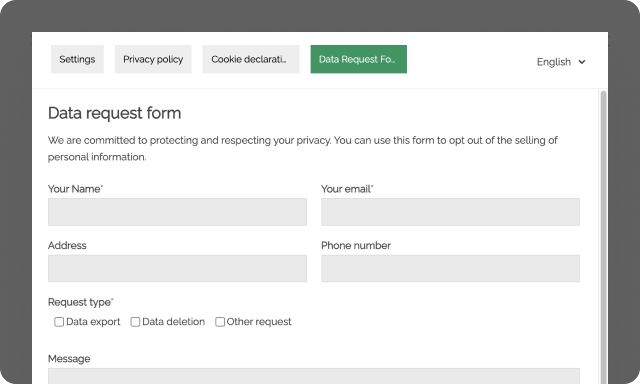Switch to the Privacy policy tab
Screen dimensions: 641x384
click(x=153, y=59)
